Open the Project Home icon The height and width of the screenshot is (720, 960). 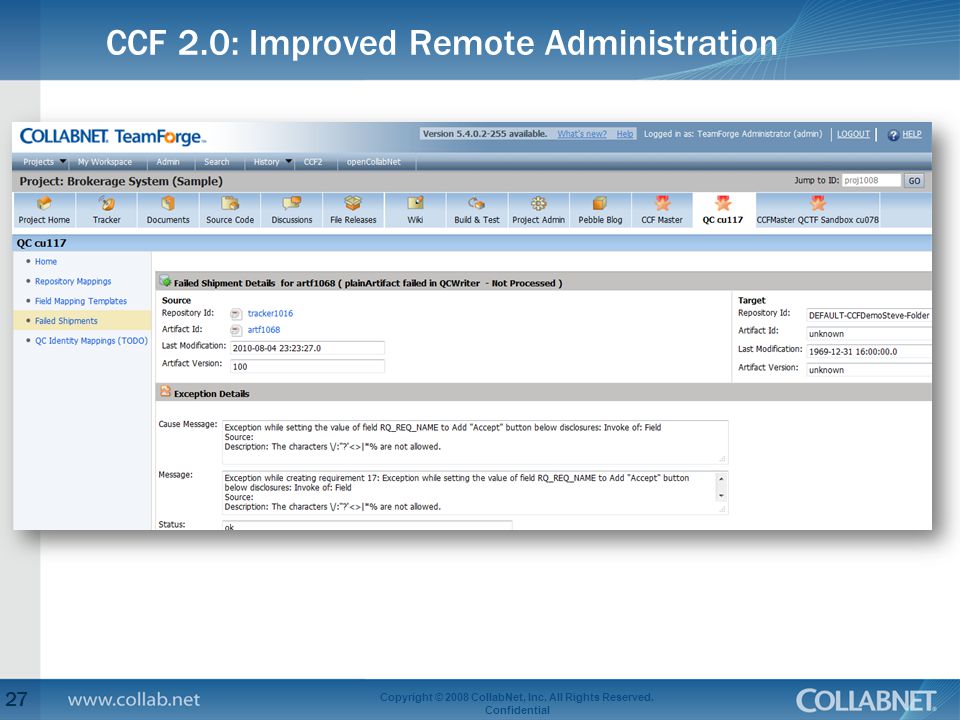(x=44, y=203)
